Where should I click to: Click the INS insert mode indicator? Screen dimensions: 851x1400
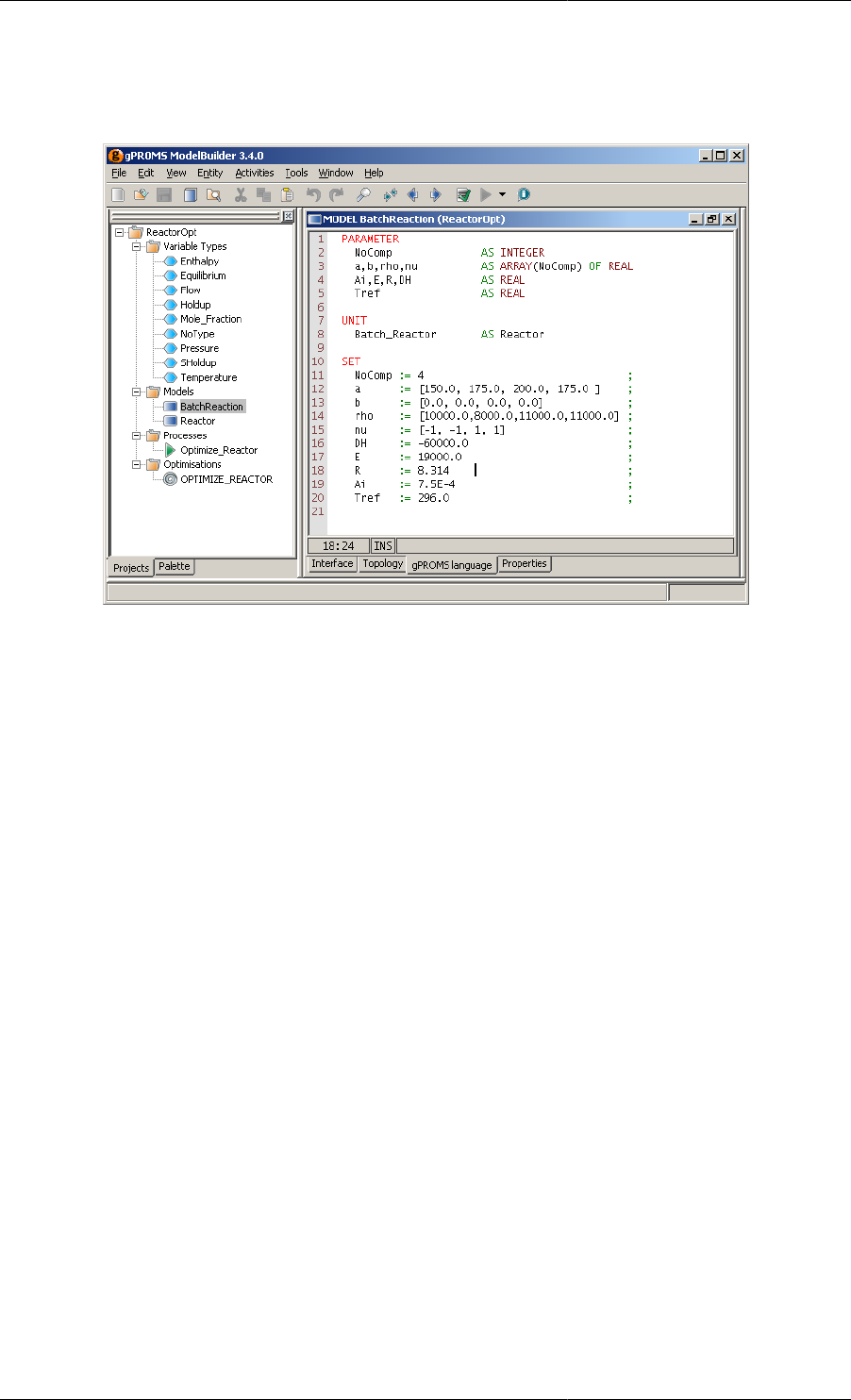(383, 546)
